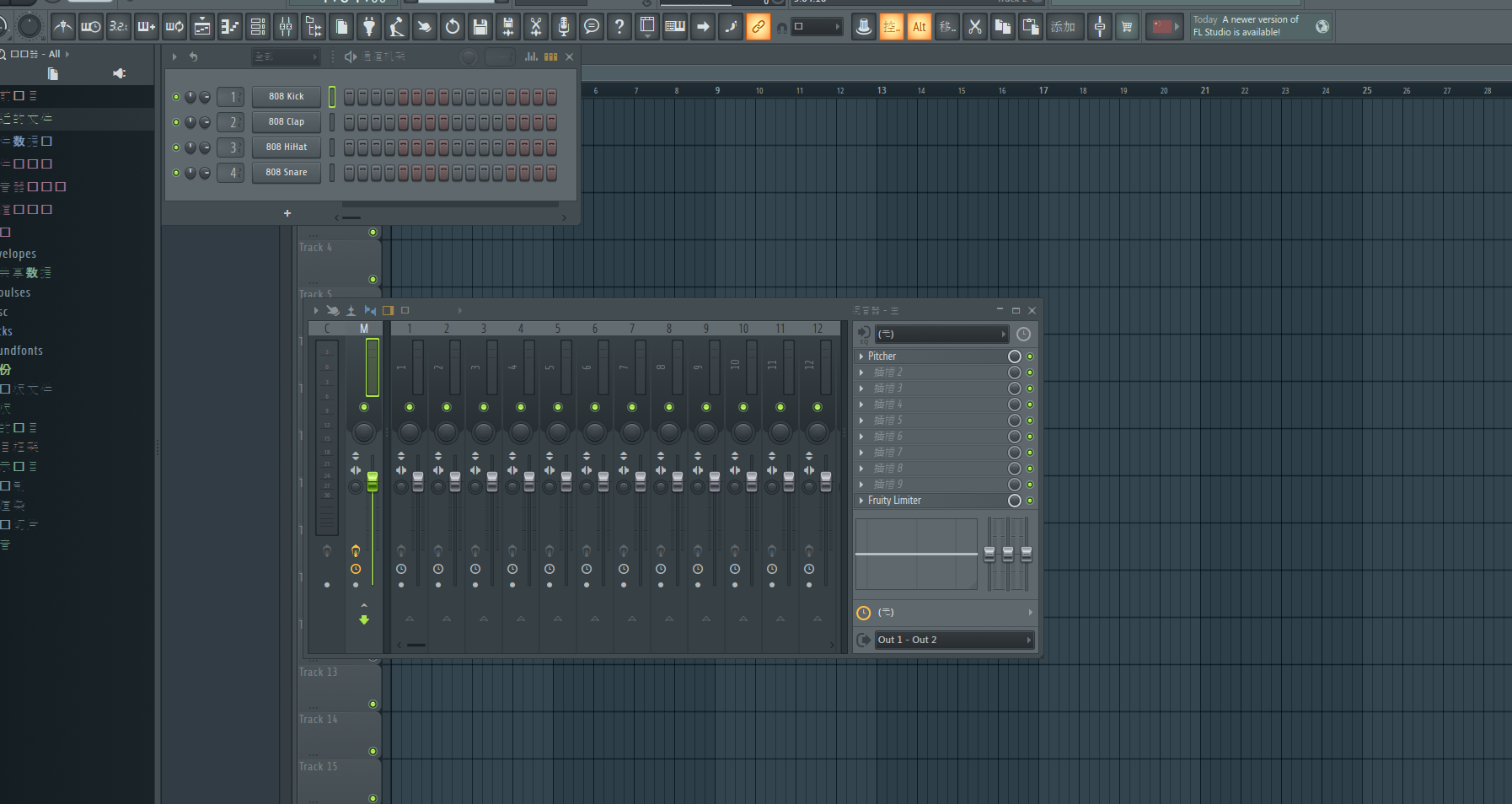Open the piano roll icon in top toolbar
This screenshot has width=1512, height=804.
(230, 27)
